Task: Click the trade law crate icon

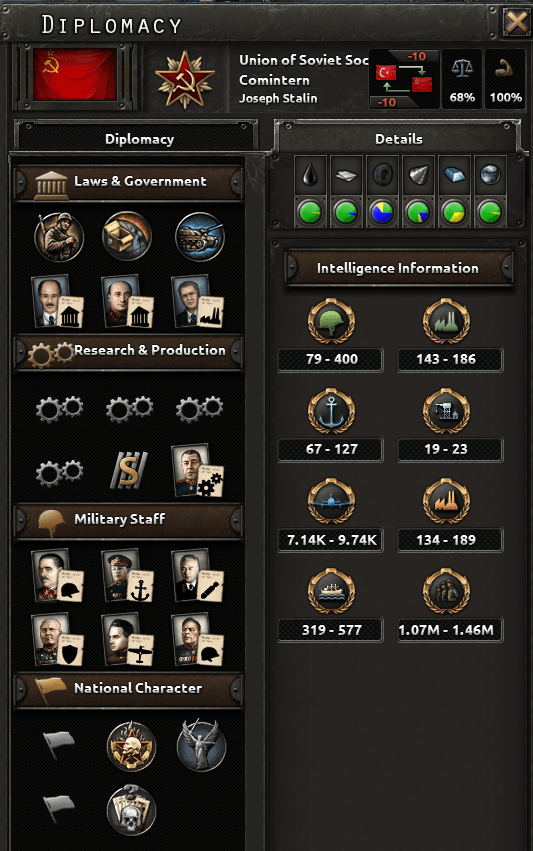Action: pyautogui.click(x=127, y=237)
